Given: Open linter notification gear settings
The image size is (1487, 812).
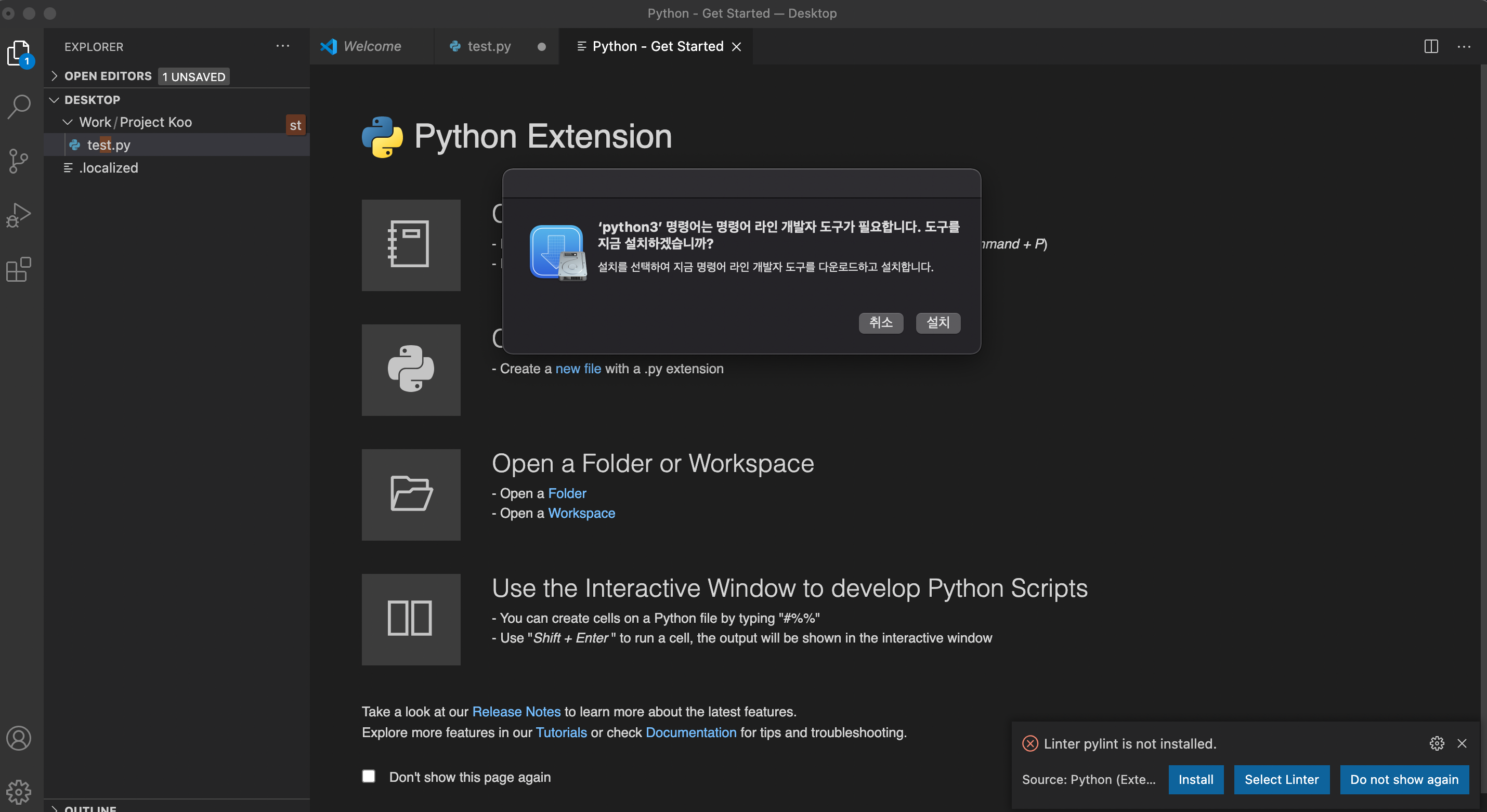Looking at the screenshot, I should tap(1436, 743).
